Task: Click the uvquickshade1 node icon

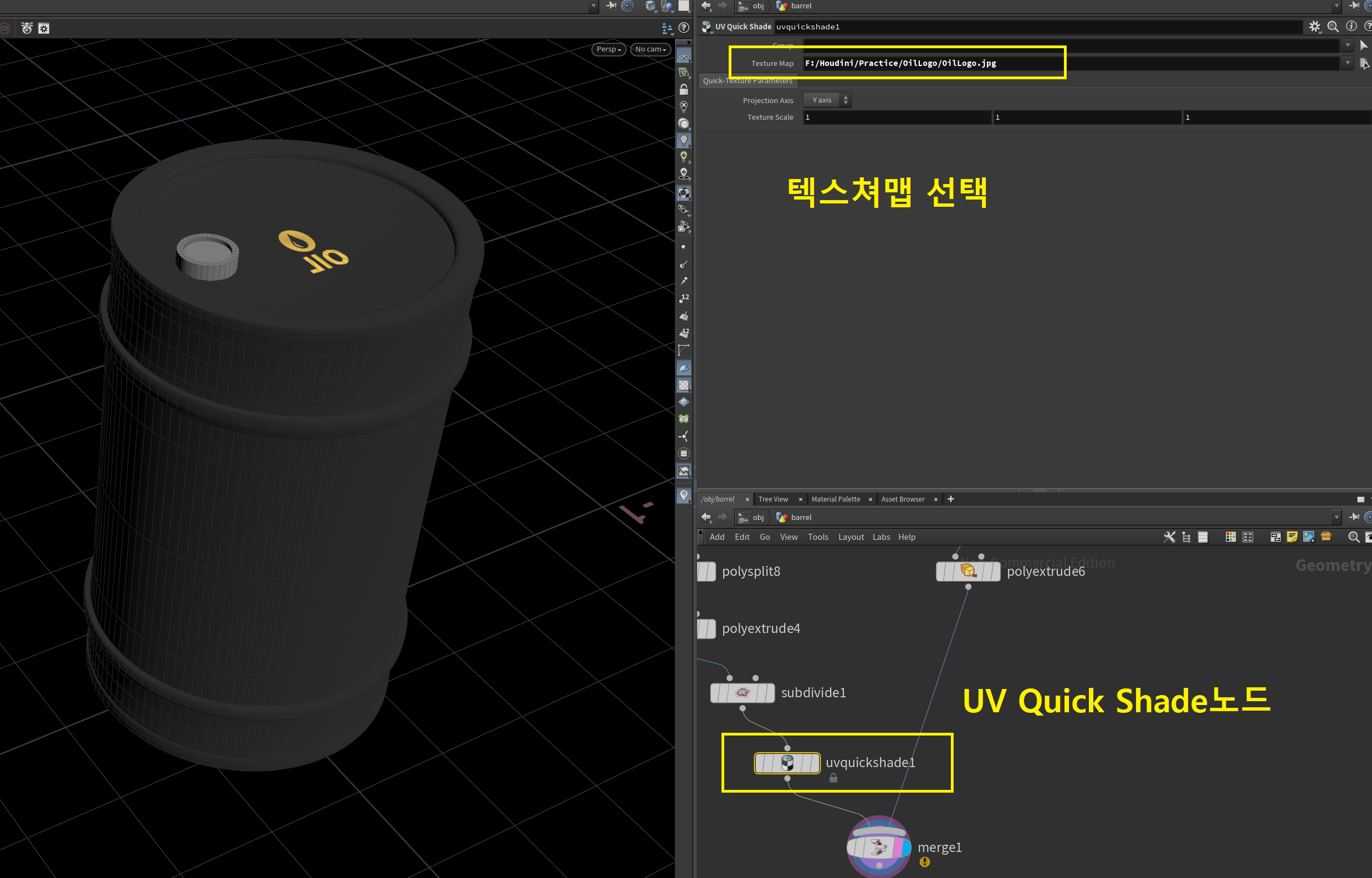Action: coord(787,762)
